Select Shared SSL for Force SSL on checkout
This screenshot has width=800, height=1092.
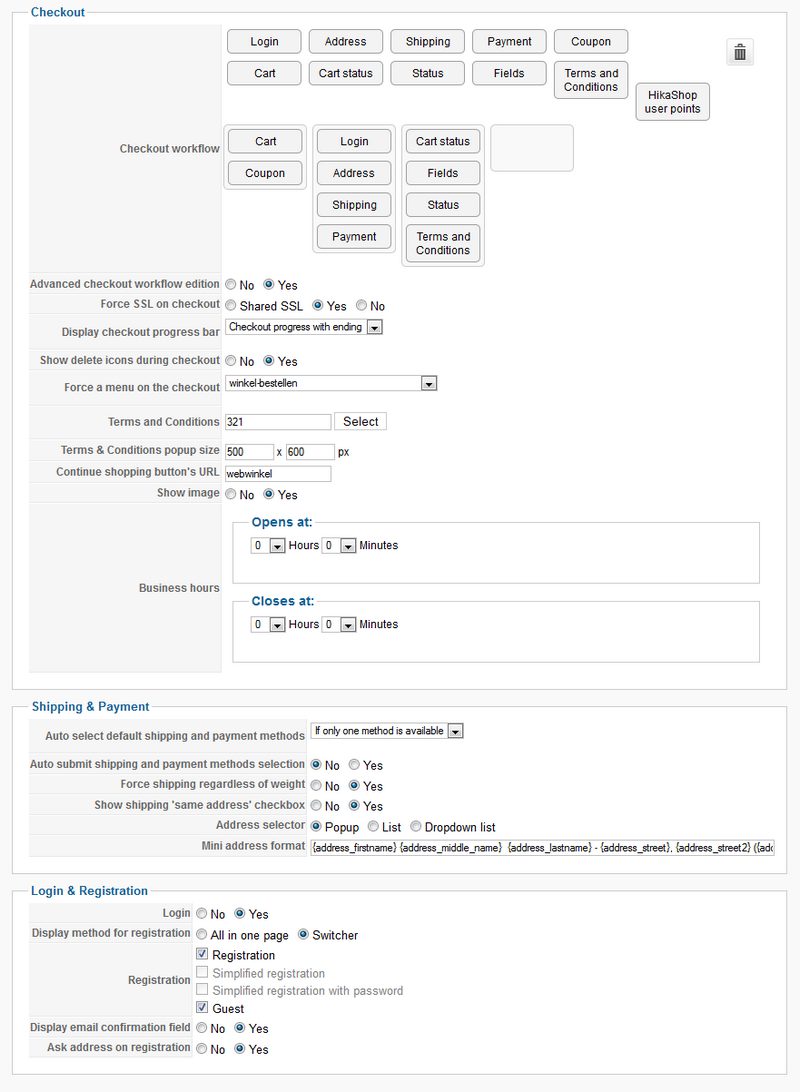231,306
